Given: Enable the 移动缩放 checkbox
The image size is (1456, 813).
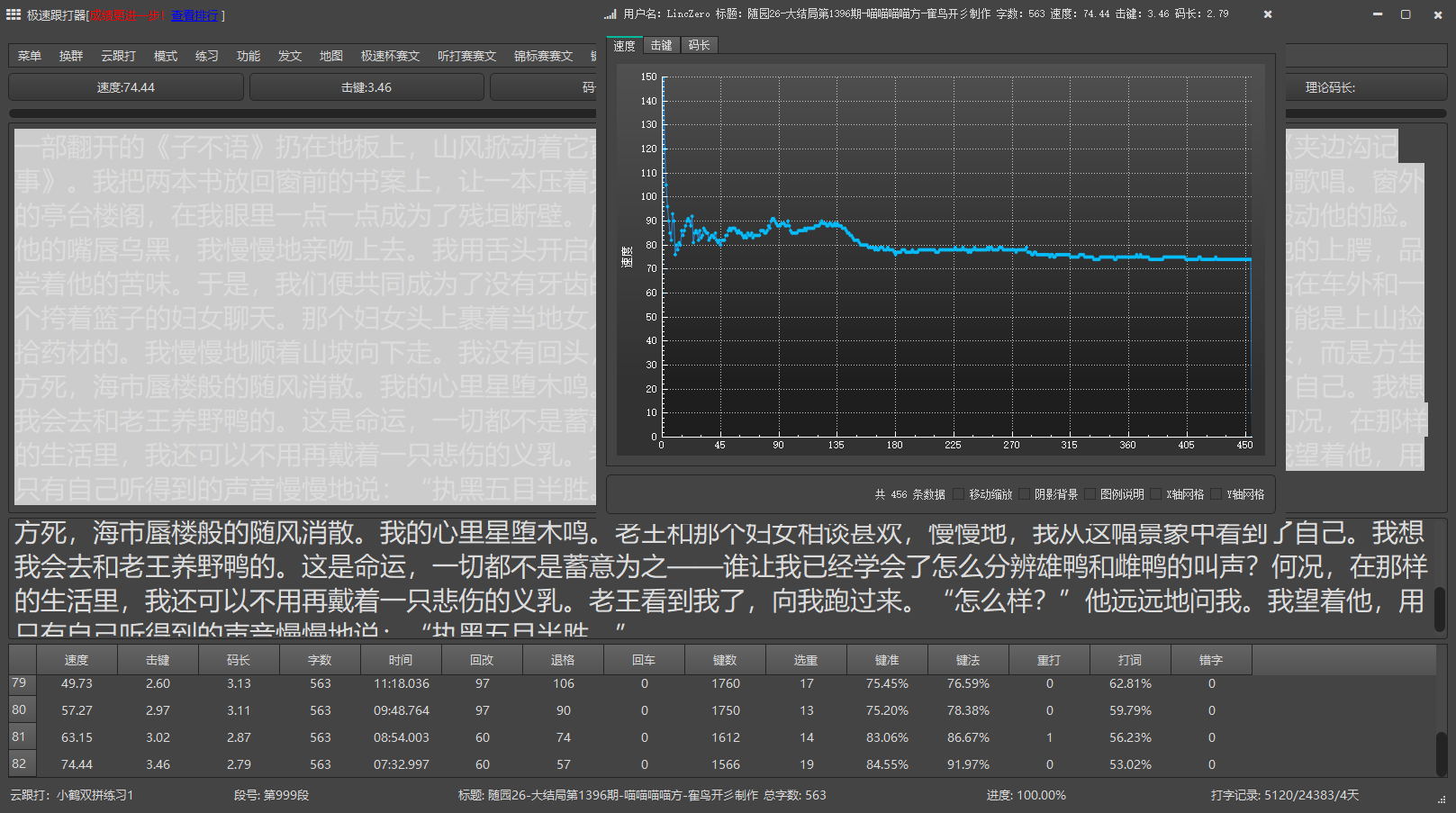Looking at the screenshot, I should coord(959,494).
